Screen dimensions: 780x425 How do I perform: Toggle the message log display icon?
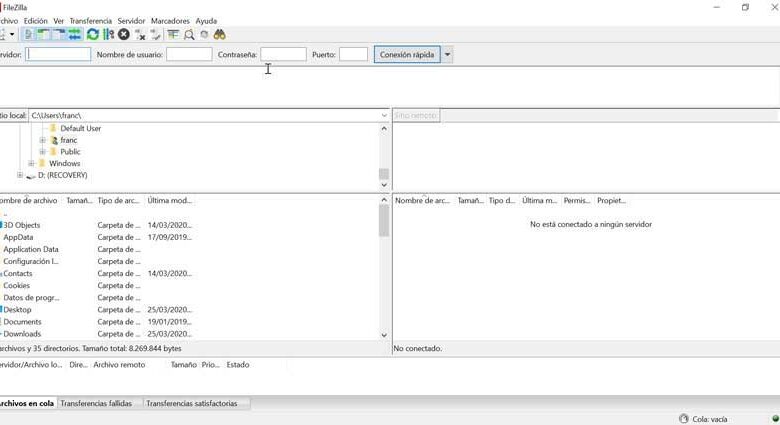tap(28, 34)
